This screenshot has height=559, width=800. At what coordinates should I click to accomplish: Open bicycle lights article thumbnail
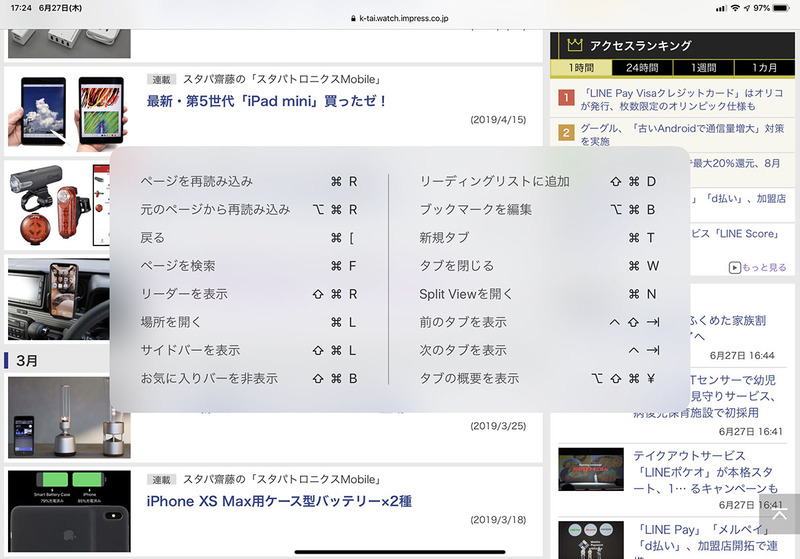coord(59,205)
